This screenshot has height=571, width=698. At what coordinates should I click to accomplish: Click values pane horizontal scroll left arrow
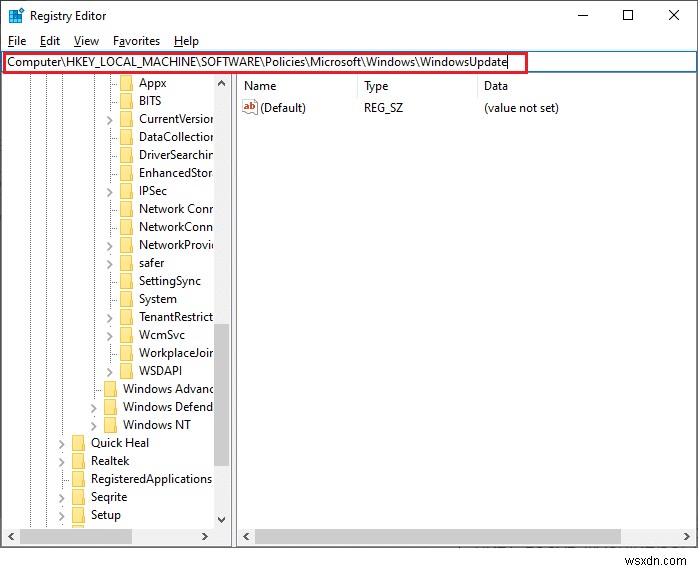coord(246,536)
